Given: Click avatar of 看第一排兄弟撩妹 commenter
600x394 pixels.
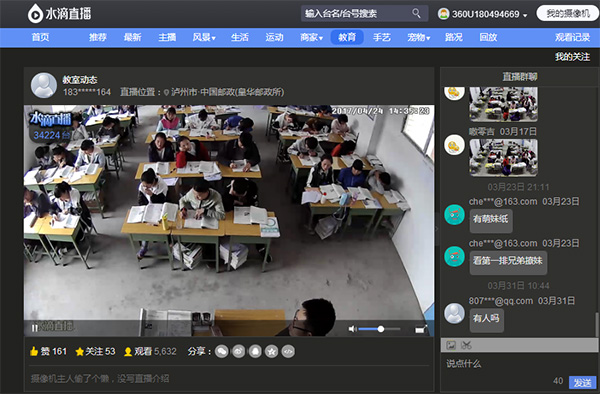Looking at the screenshot, I should click(454, 256).
